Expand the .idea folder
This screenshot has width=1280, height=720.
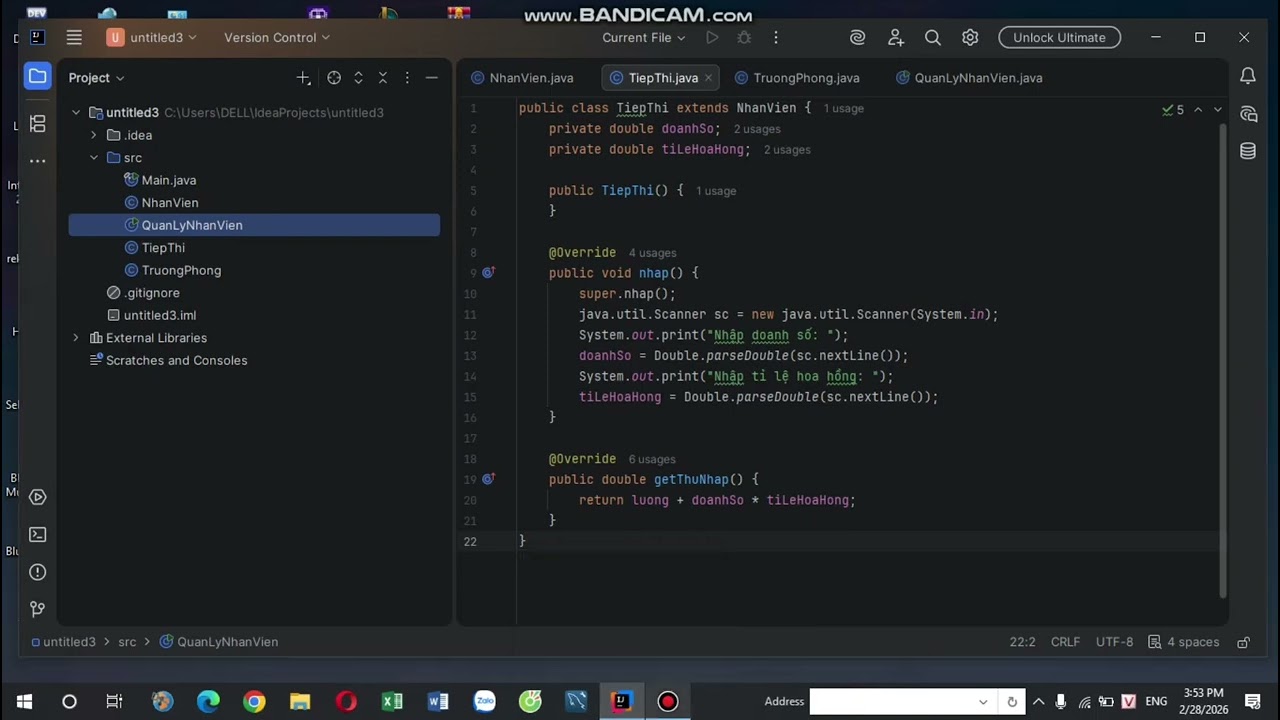[x=94, y=135]
